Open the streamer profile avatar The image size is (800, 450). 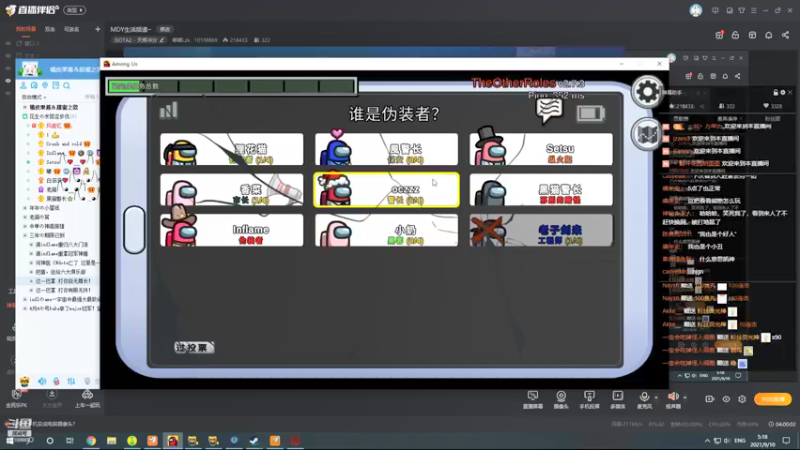(695, 10)
